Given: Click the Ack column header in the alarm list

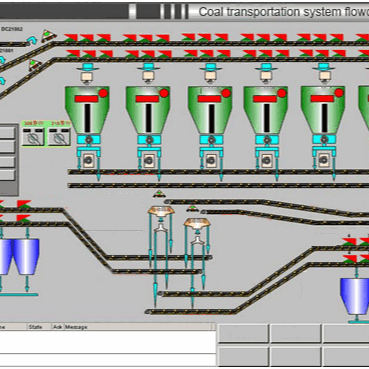Looking at the screenshot, I should [57, 327].
